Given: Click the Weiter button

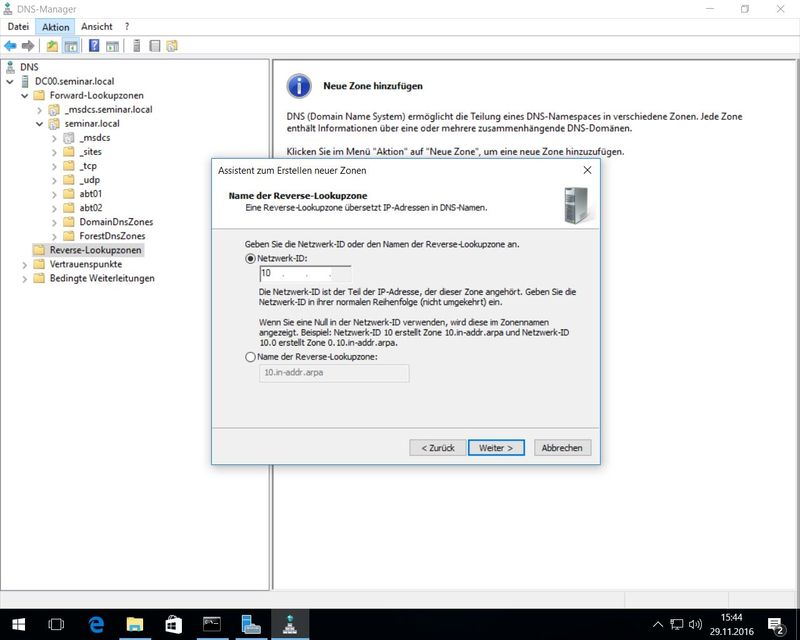Looking at the screenshot, I should click(x=496, y=448).
